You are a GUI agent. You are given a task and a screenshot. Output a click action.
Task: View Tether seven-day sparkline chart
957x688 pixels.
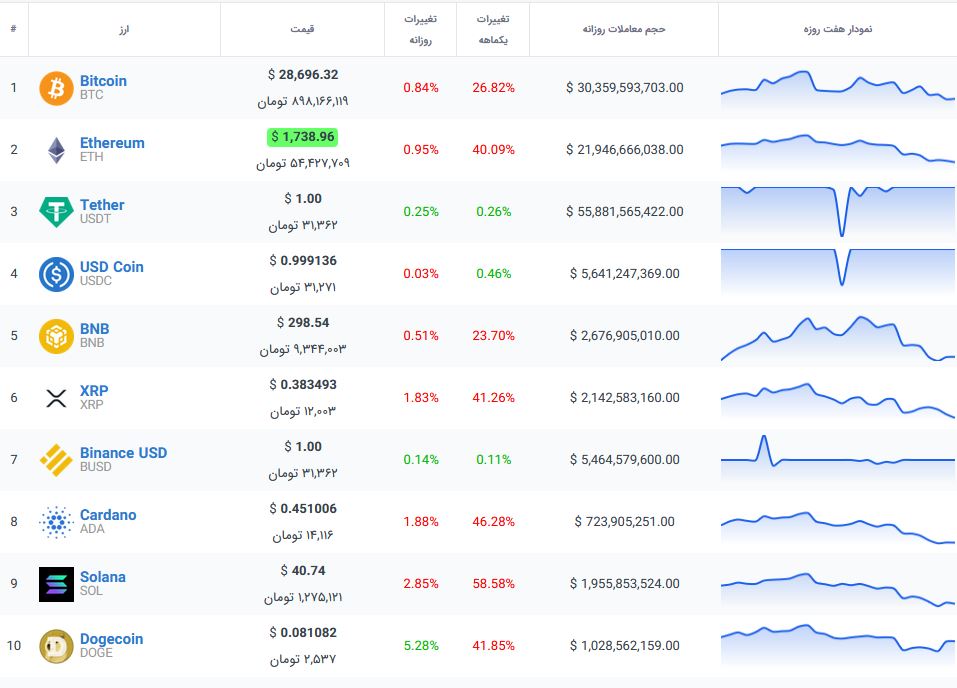pyautogui.click(x=837, y=212)
